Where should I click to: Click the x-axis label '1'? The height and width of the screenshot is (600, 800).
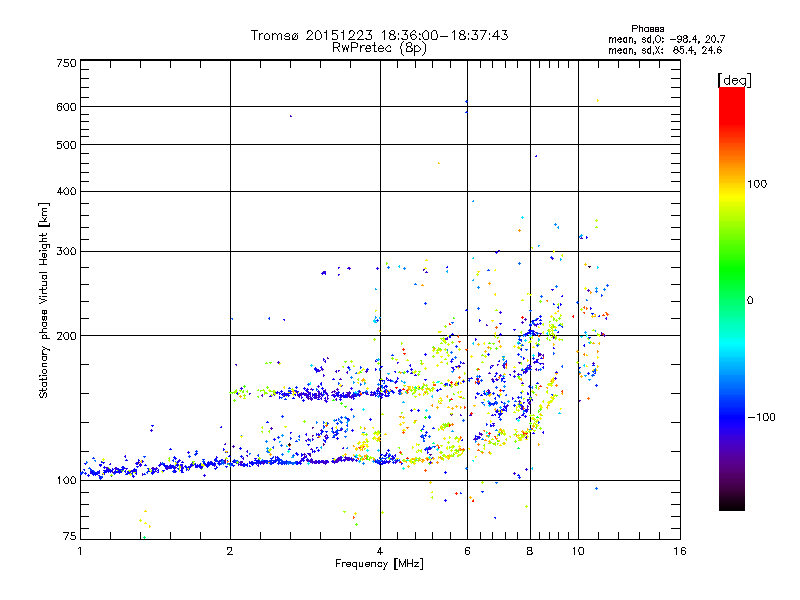pyautogui.click(x=80, y=551)
